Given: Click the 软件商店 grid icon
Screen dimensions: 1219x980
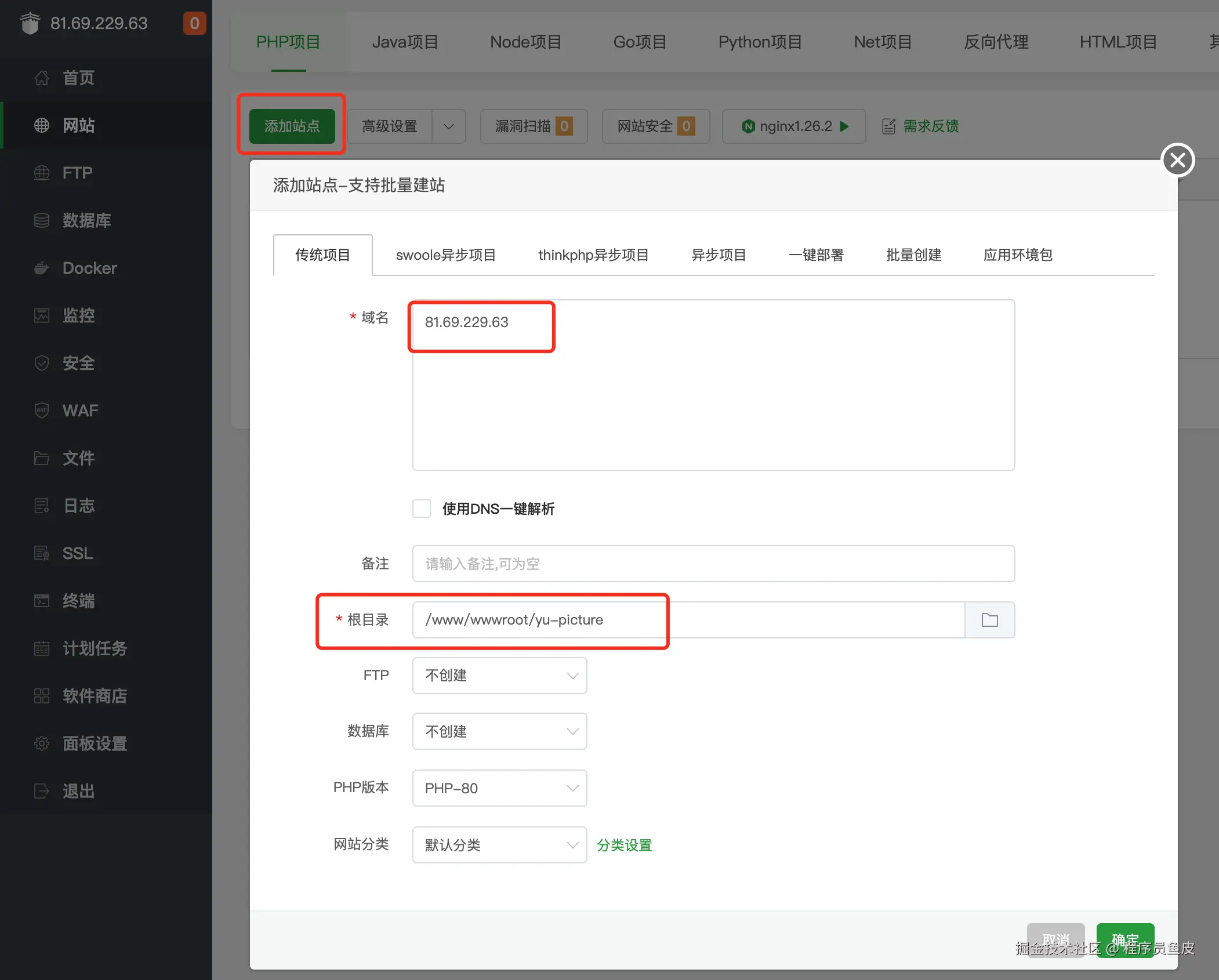Looking at the screenshot, I should [x=42, y=696].
